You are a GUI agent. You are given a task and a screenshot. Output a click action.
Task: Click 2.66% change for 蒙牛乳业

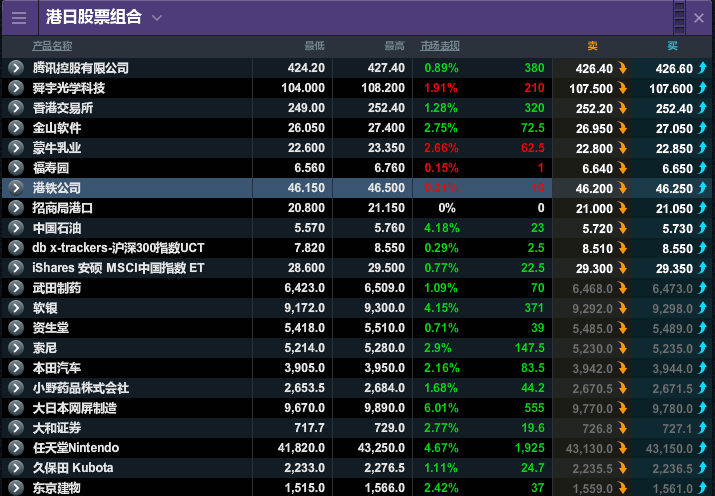pos(441,148)
